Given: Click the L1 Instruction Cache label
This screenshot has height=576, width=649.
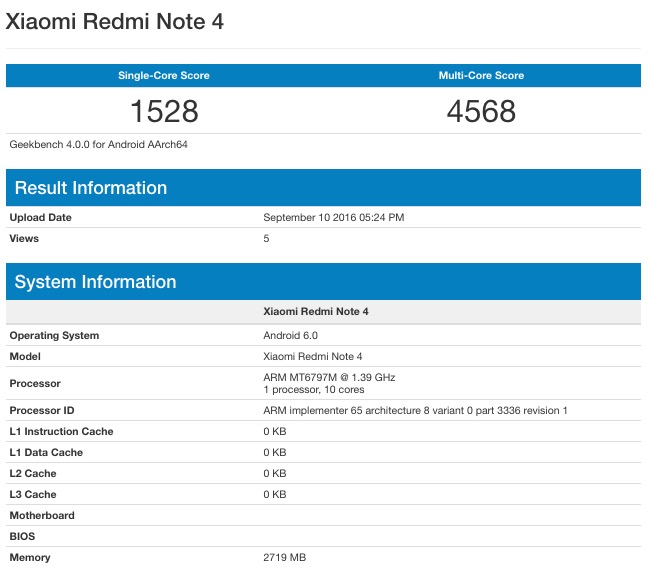Looking at the screenshot, I should pos(61,431).
